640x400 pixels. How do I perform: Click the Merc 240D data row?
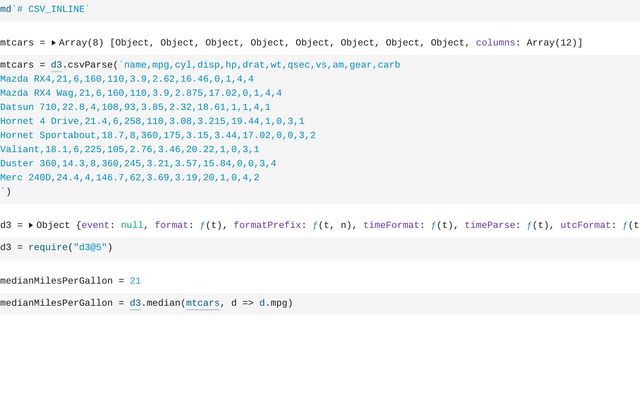point(130,177)
